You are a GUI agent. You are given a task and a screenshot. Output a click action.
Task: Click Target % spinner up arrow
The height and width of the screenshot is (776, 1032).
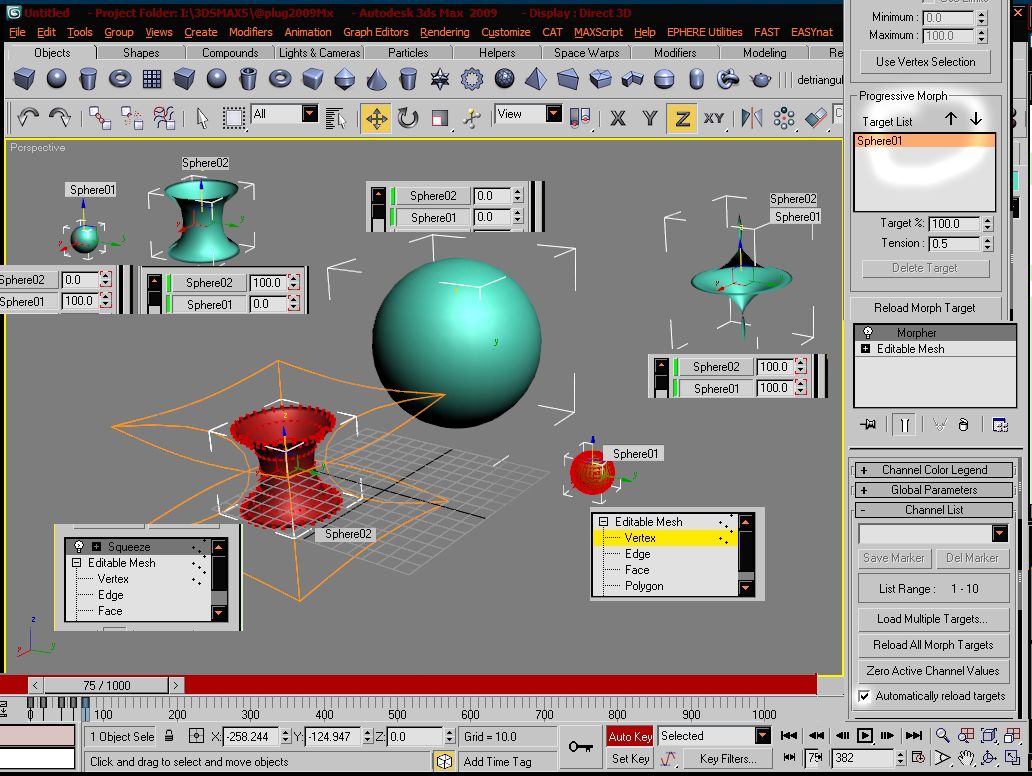pyautogui.click(x=987, y=220)
